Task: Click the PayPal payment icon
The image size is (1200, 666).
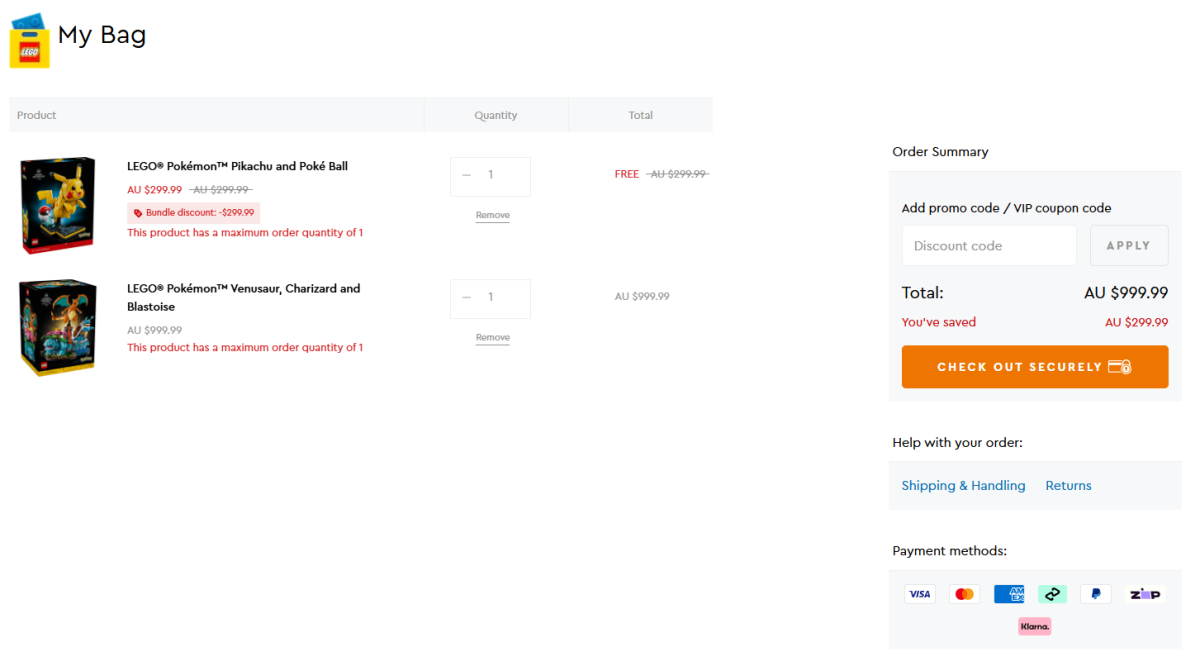Action: coord(1096,594)
